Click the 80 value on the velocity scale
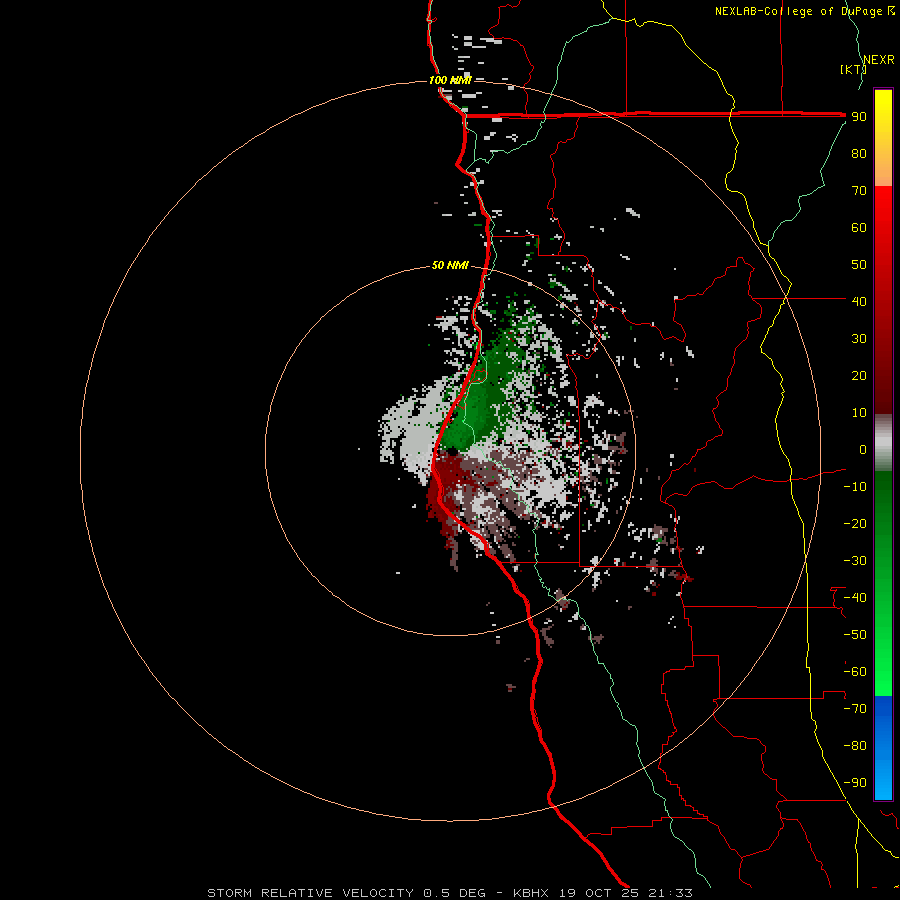Viewport: 900px width, 900px height. click(x=859, y=153)
